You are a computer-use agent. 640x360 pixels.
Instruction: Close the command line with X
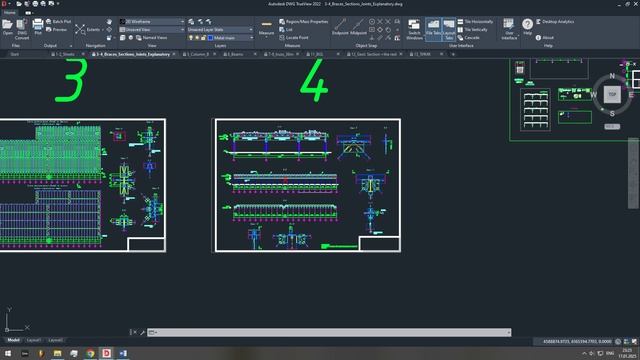pyautogui.click(x=135, y=332)
